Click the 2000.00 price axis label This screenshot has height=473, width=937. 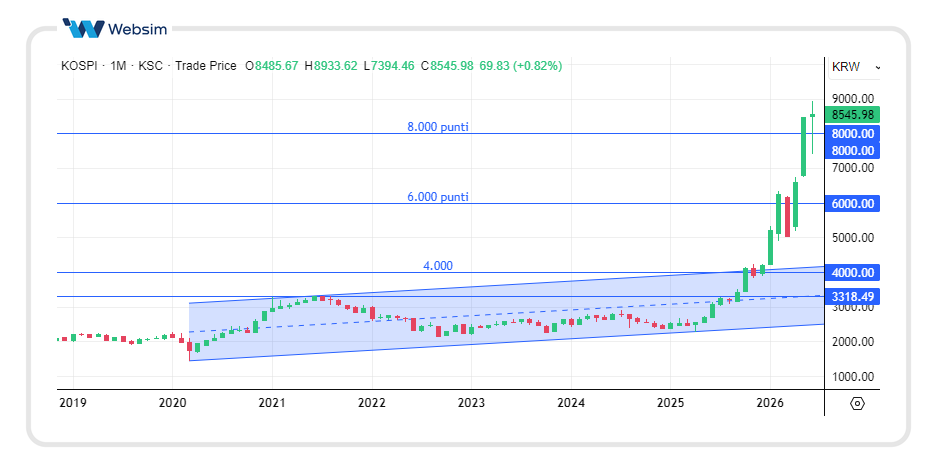point(853,342)
